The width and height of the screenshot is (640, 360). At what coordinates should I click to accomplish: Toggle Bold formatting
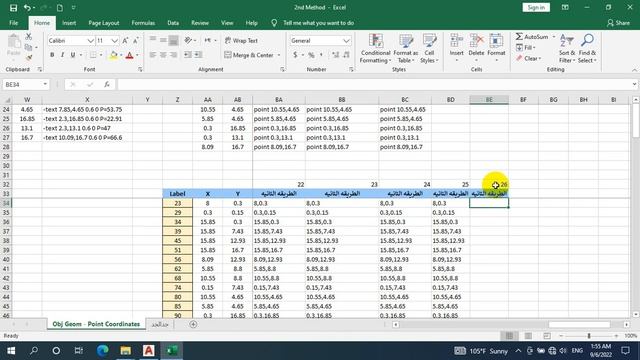coord(52,55)
